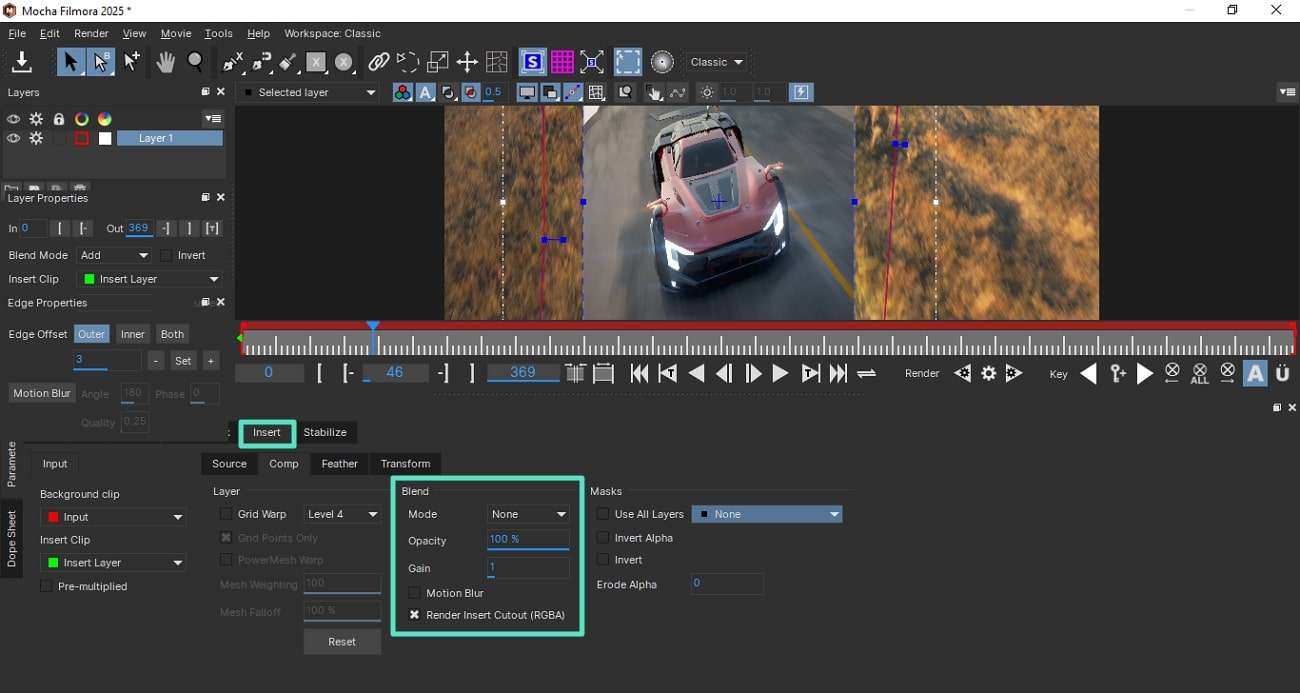Click the lightning bolt icon
This screenshot has height=693, width=1300.
802,93
